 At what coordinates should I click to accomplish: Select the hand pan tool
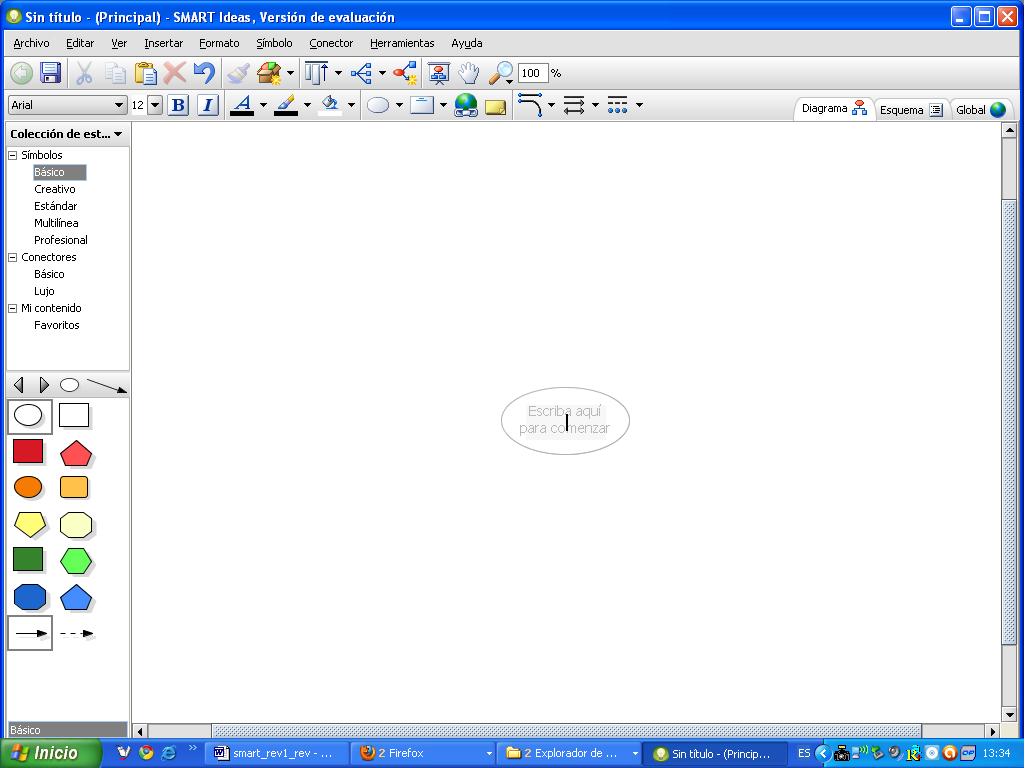click(468, 73)
